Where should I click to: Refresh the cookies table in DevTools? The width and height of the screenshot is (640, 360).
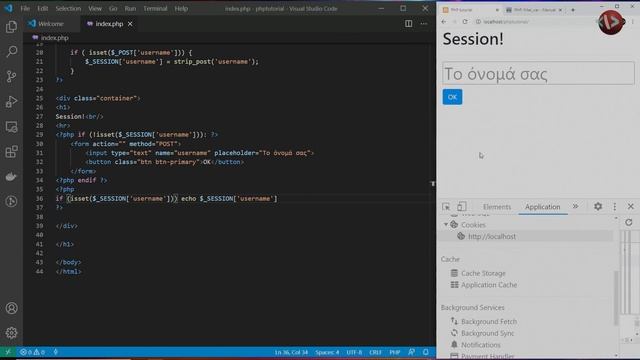(x=629, y=222)
